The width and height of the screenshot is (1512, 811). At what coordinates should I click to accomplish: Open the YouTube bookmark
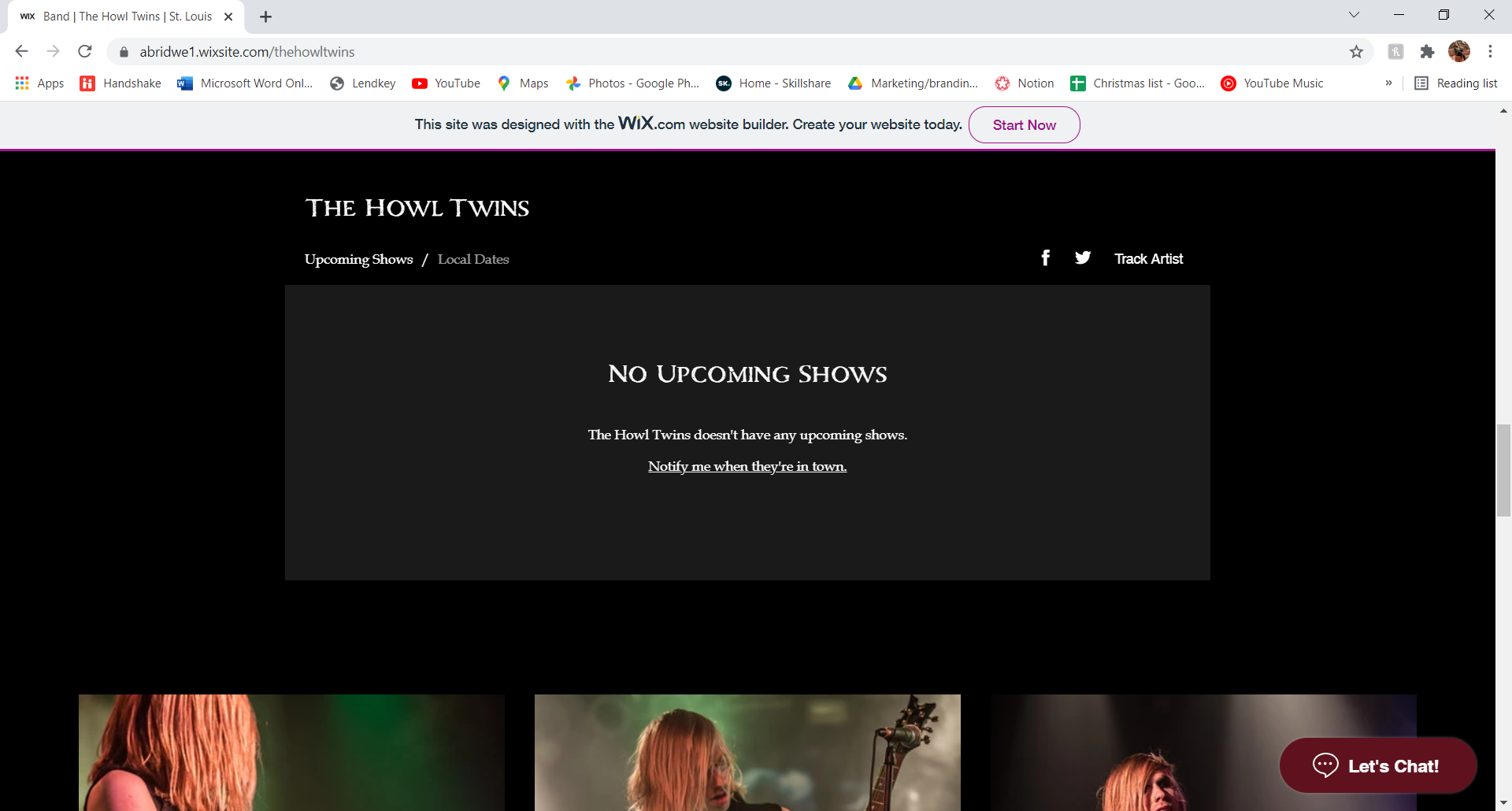click(x=447, y=83)
